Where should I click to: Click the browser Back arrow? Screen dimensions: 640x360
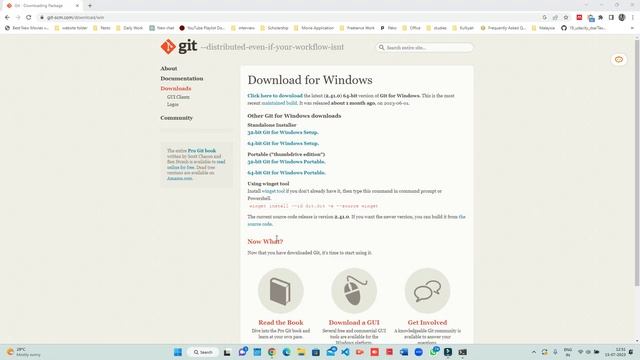[x=7, y=17]
